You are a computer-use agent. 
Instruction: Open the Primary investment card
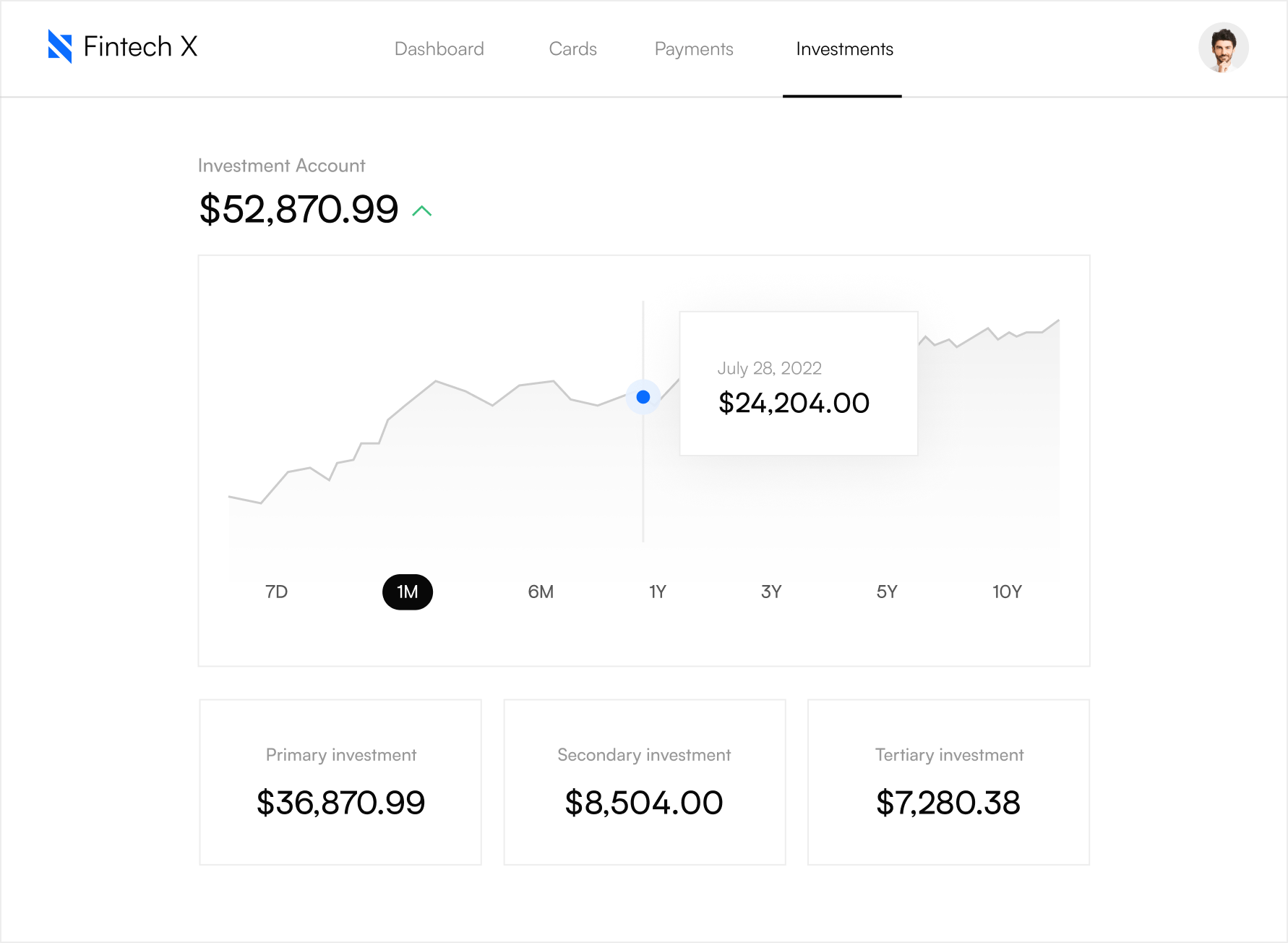pos(340,782)
